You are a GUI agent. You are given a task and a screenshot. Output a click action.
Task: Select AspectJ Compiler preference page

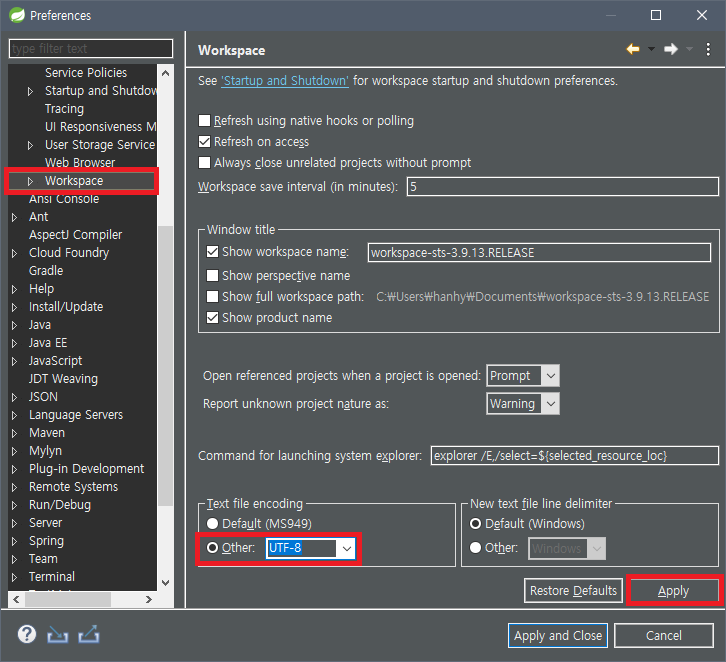point(75,235)
